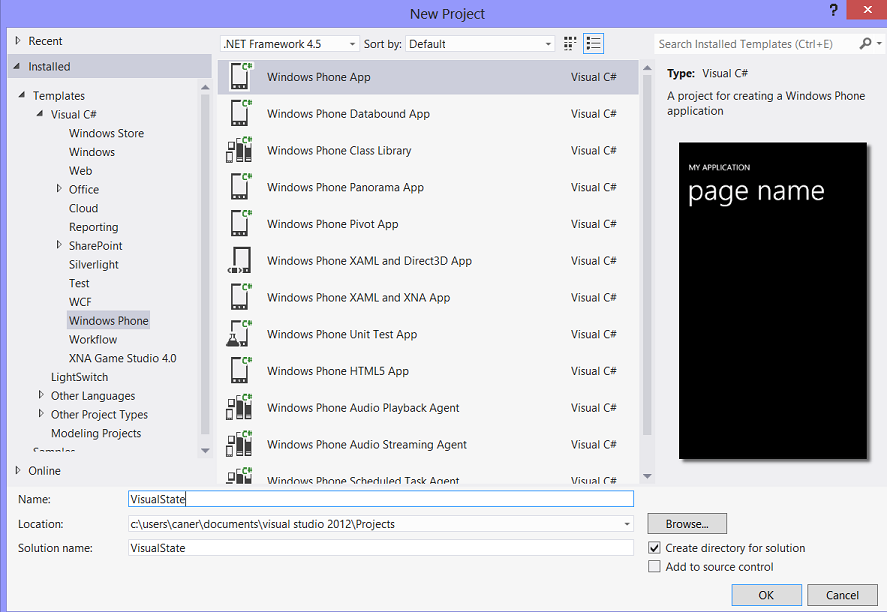Collapse the Installed section
Viewport: 887px width, 612px height.
coord(17,66)
